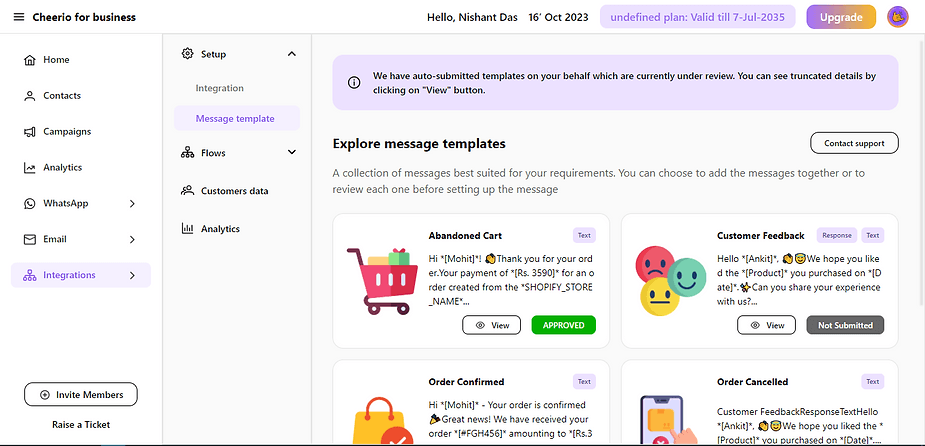The height and width of the screenshot is (446, 925).
Task: Open the hamburger menu icon
Action: click(19, 17)
